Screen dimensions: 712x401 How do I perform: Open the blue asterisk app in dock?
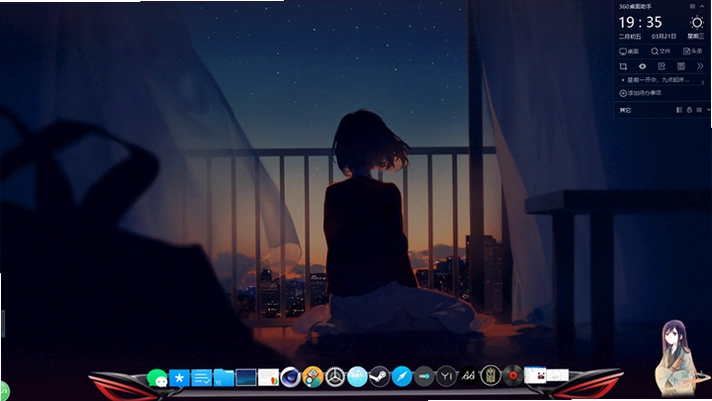[x=179, y=378]
